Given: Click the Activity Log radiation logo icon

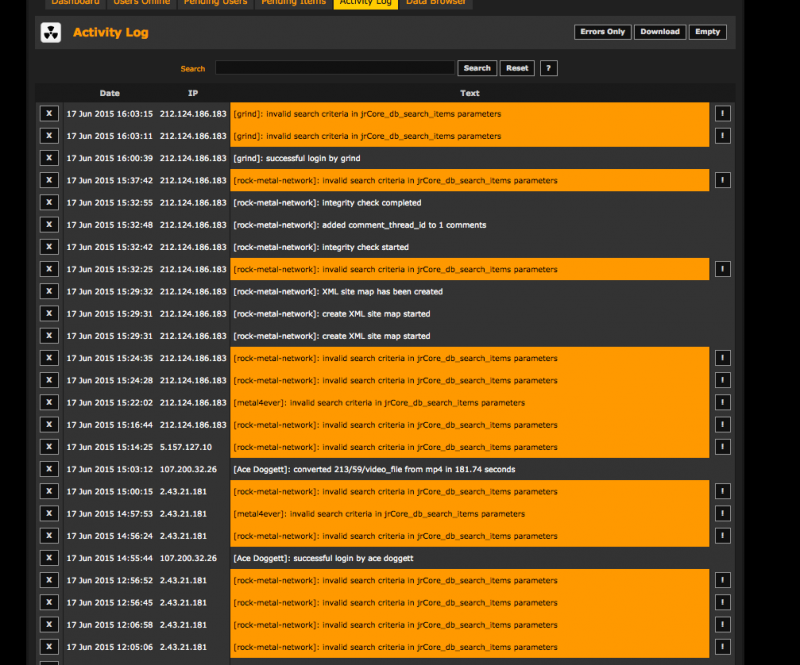Looking at the screenshot, I should (x=50, y=32).
